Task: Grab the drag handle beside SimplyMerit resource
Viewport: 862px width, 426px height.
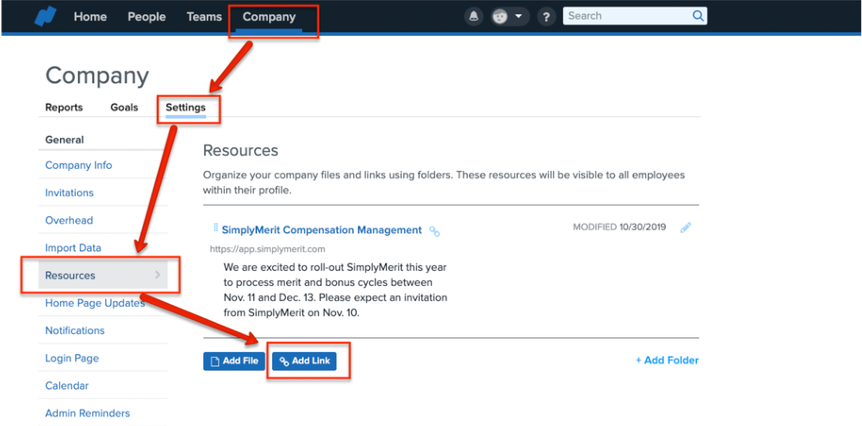Action: coord(215,229)
